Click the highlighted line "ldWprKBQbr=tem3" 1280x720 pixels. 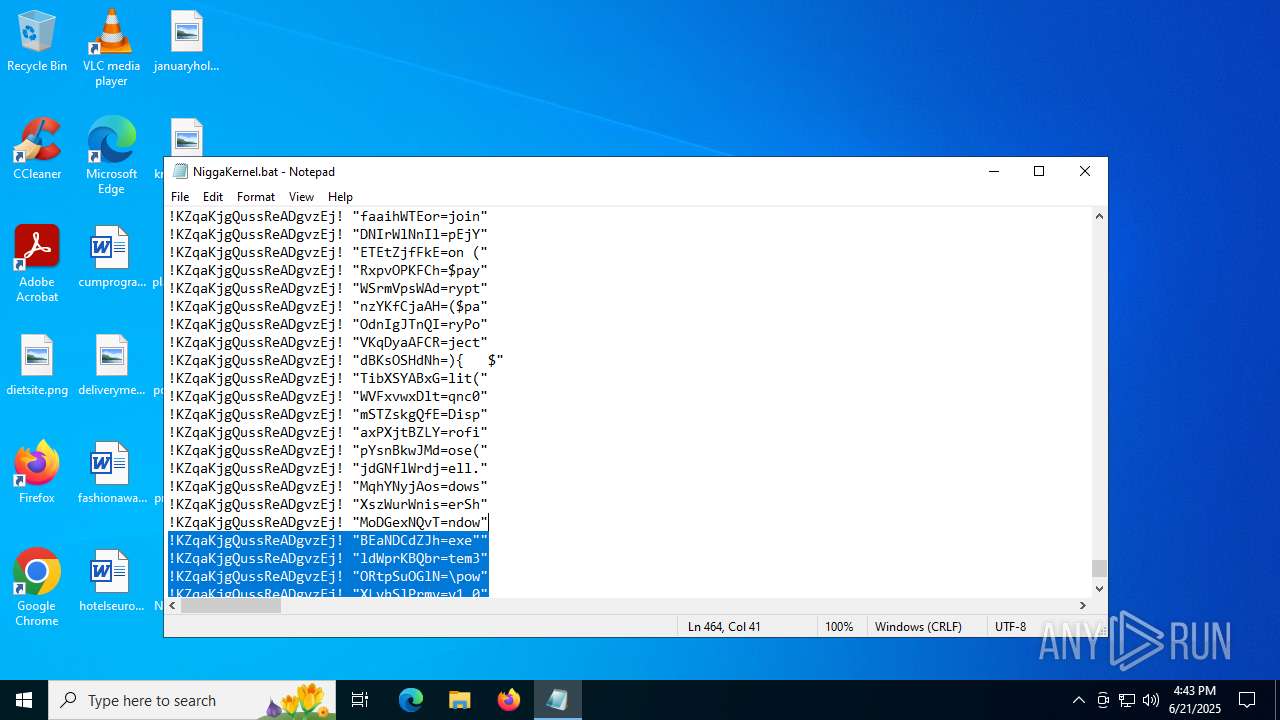(328, 558)
